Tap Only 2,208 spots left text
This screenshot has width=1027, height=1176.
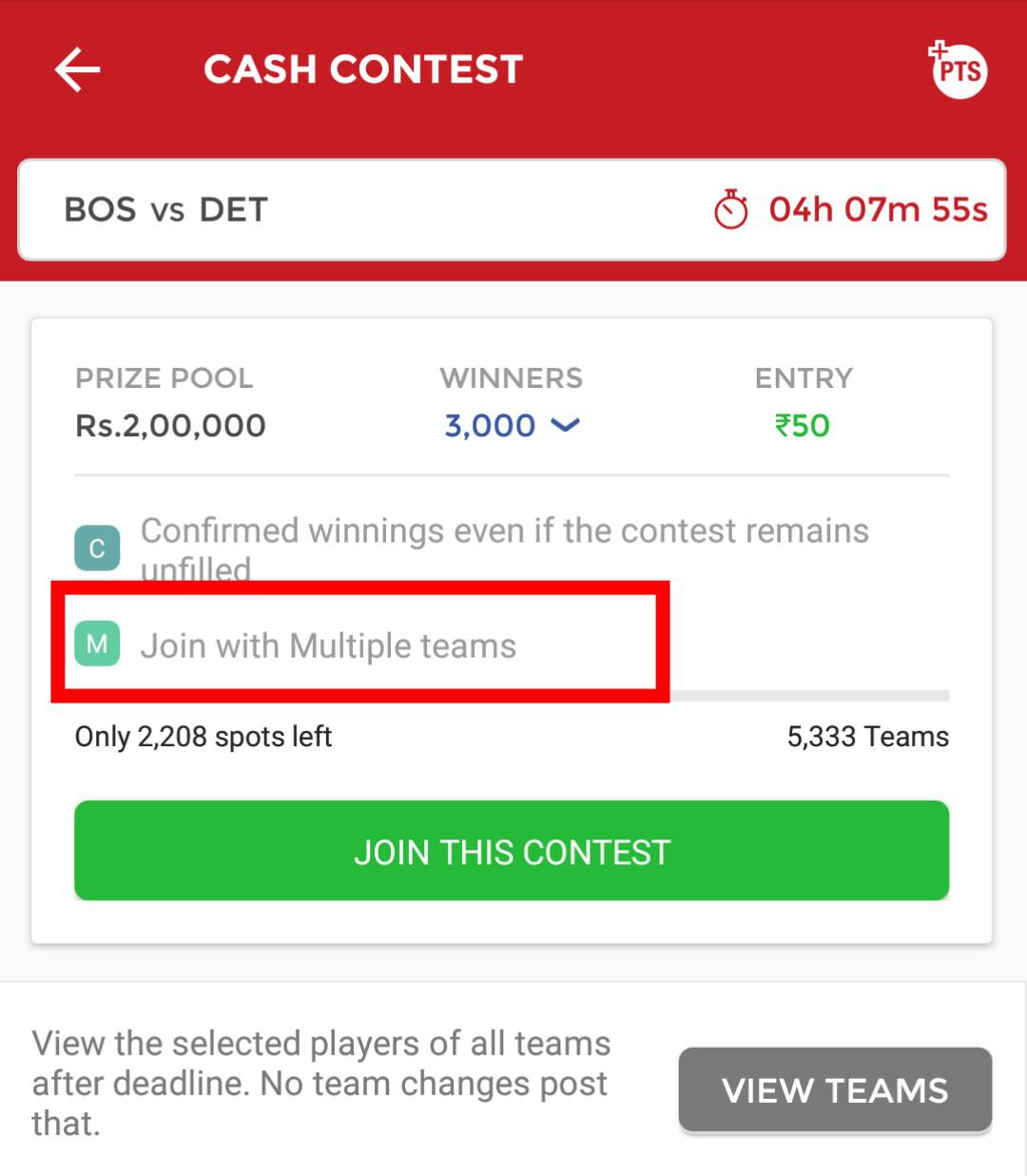click(203, 736)
